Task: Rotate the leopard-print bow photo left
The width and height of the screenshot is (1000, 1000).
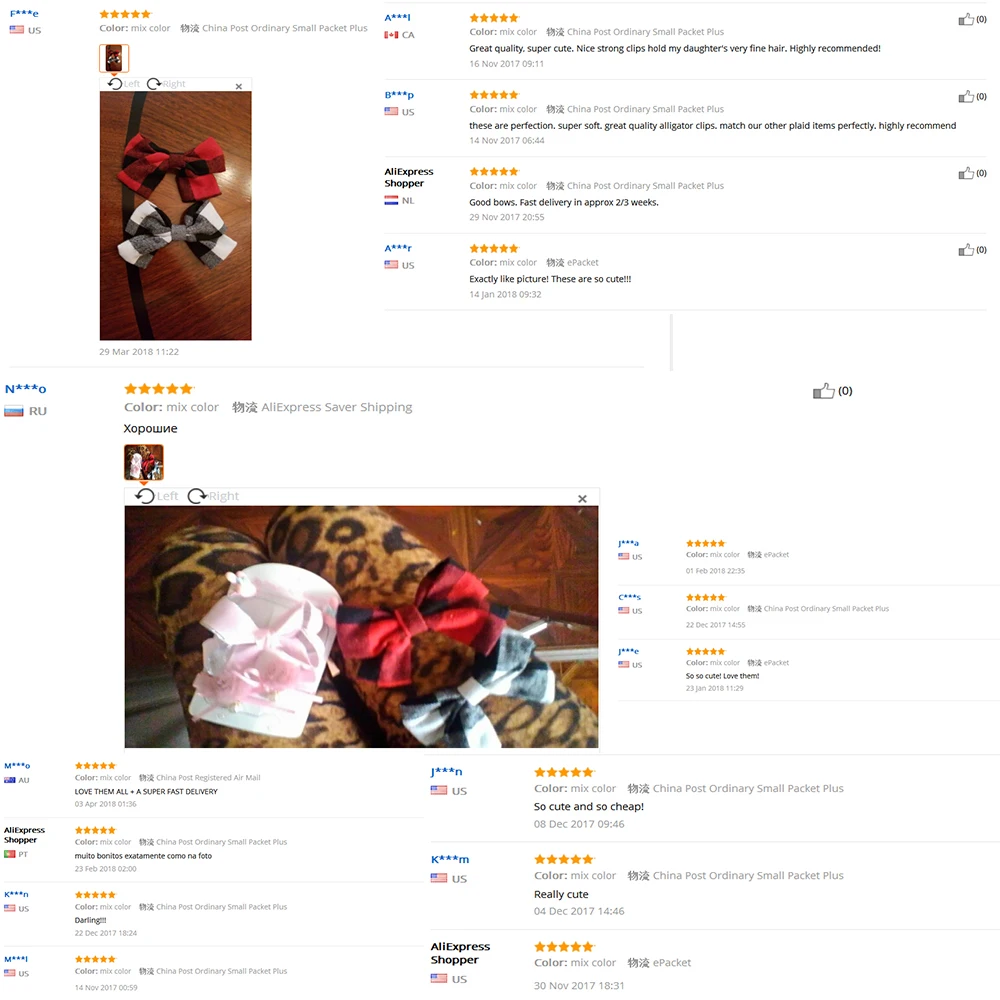Action: (x=157, y=496)
